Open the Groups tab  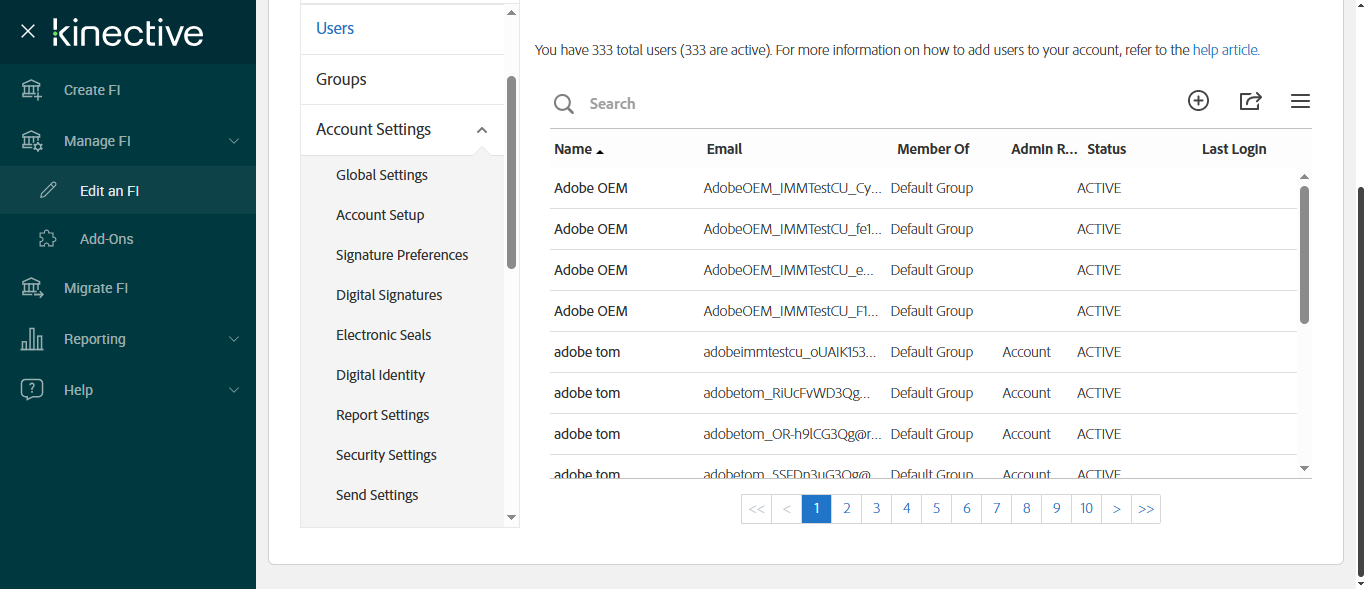click(341, 79)
